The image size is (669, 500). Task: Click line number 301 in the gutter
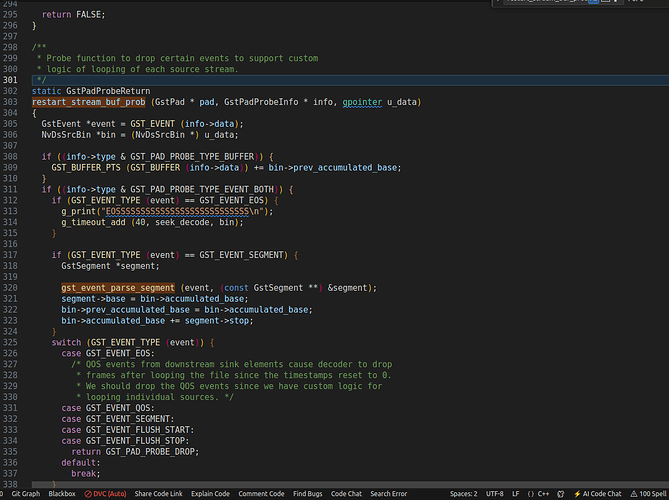(x=10, y=80)
